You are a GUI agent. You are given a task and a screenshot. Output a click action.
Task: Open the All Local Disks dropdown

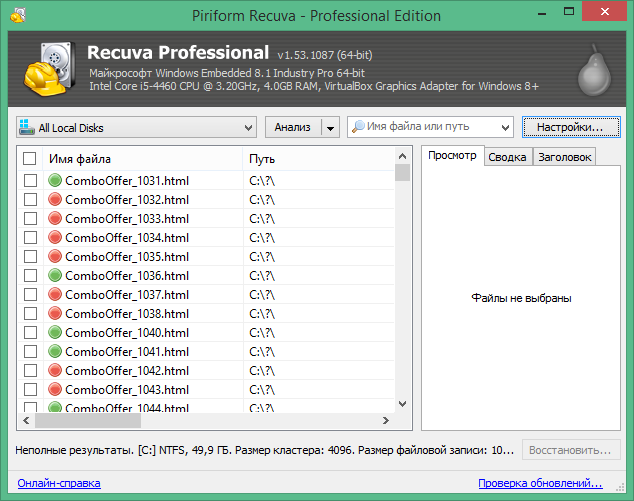click(137, 127)
